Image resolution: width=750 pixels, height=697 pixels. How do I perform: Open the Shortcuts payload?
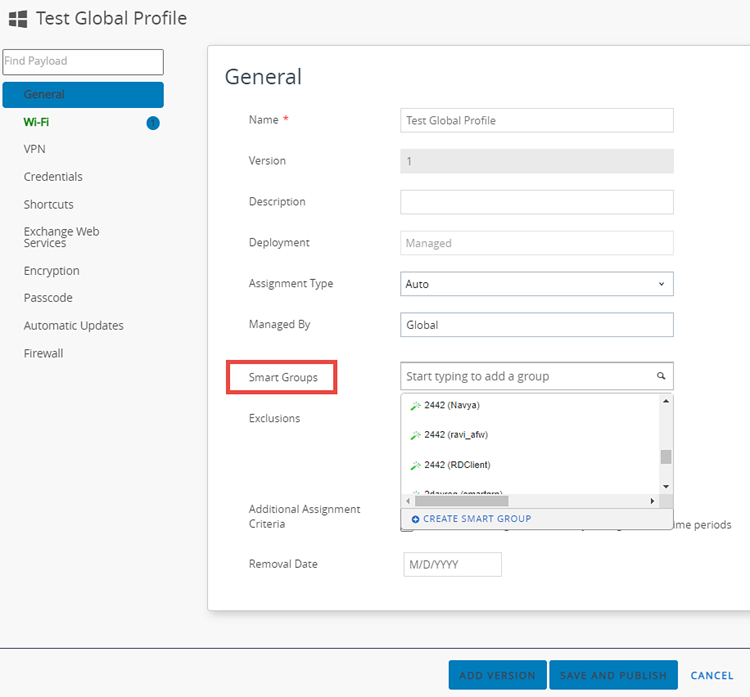pos(49,205)
